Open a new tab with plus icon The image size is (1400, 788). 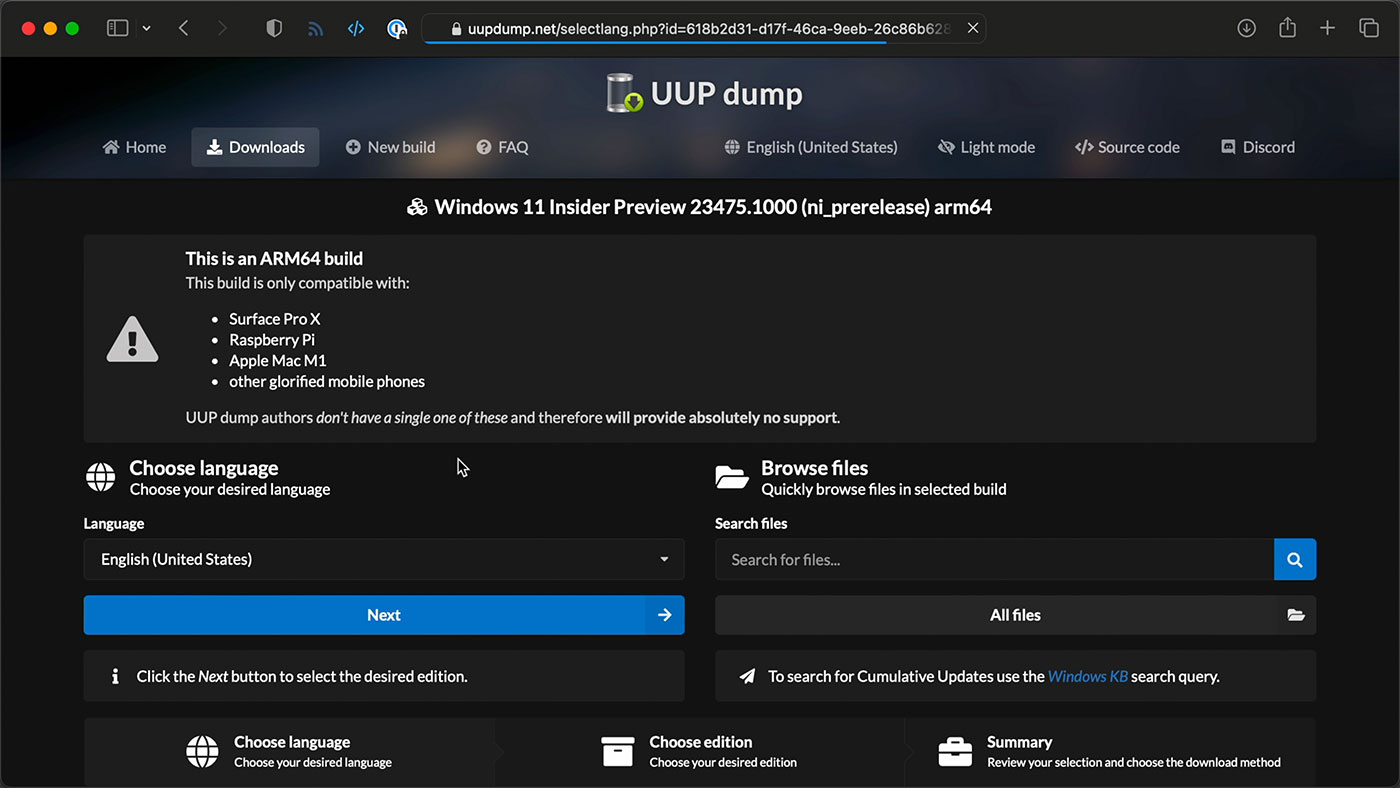coord(1327,28)
